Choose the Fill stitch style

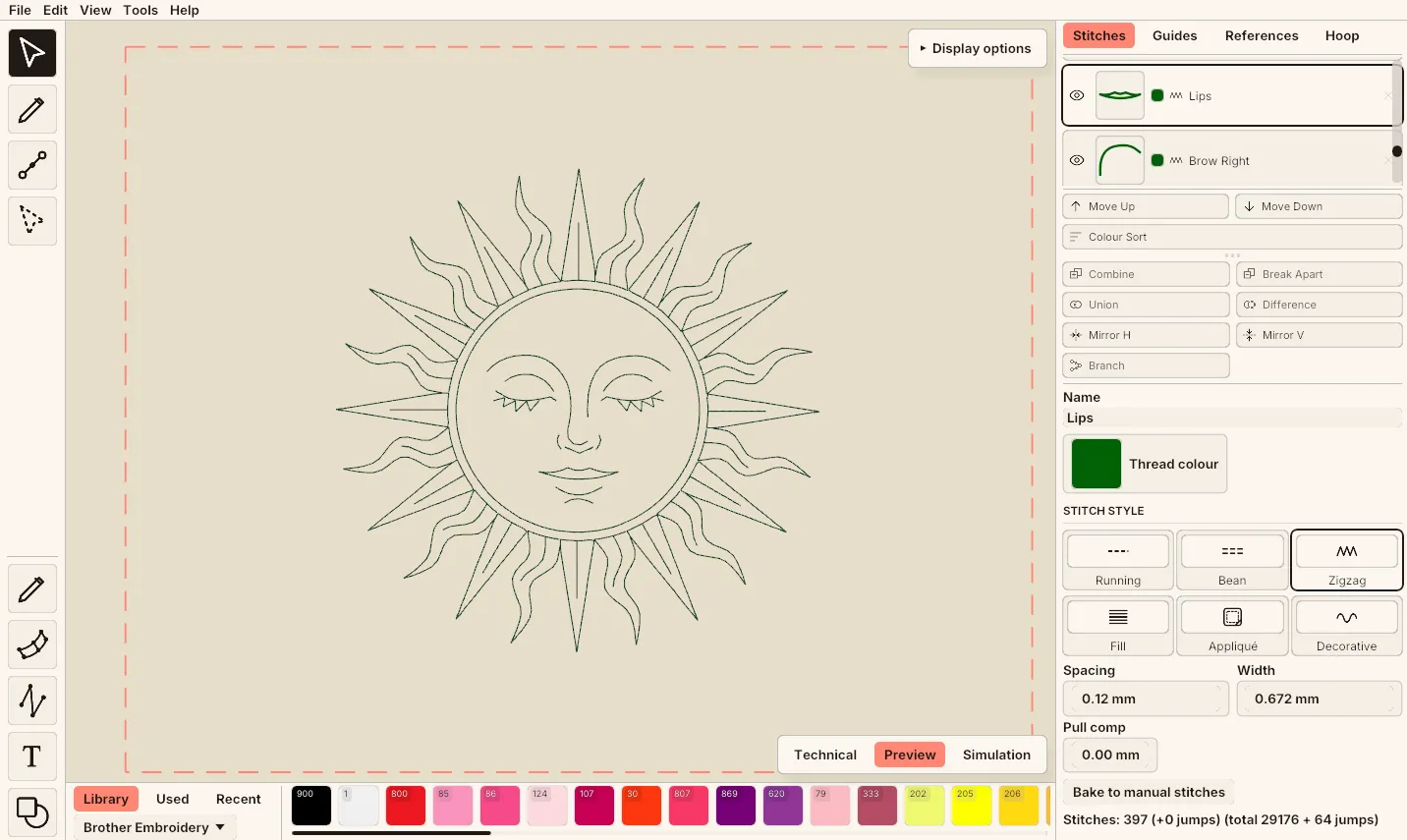coord(1118,627)
